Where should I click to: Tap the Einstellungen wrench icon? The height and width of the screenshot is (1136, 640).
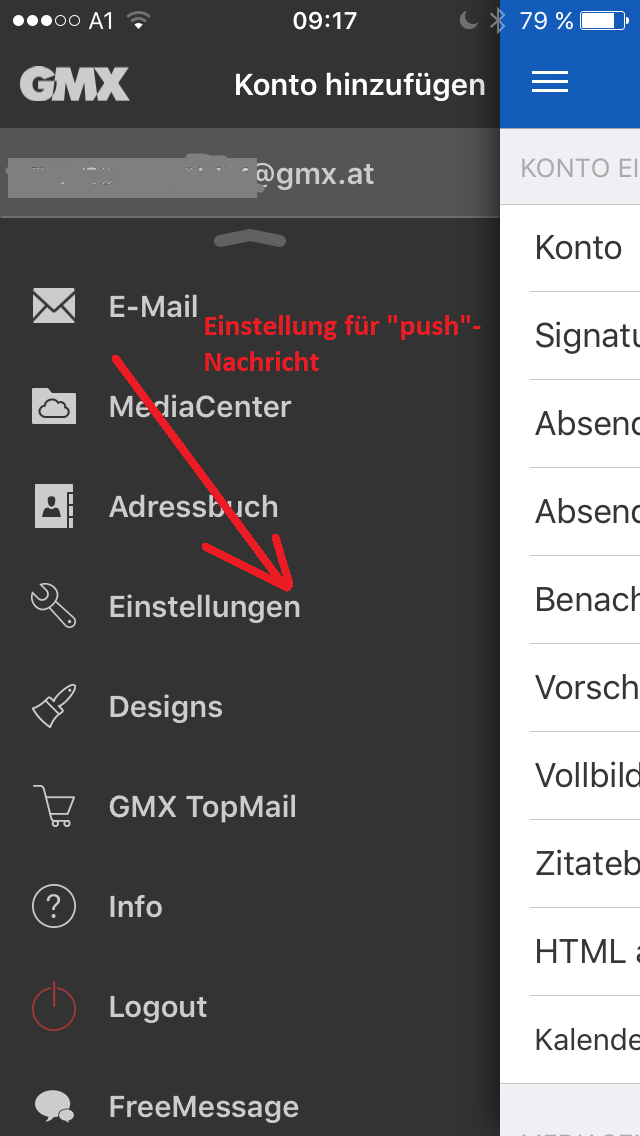(x=54, y=606)
